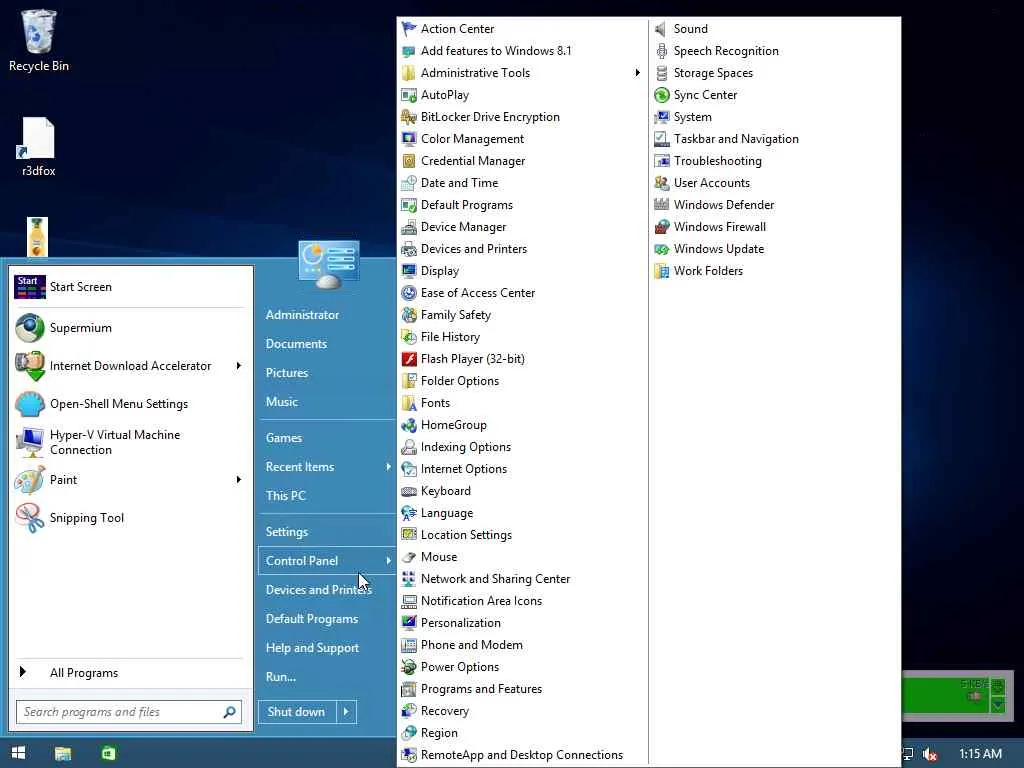Image resolution: width=1024 pixels, height=768 pixels.
Task: Click the Speech Recognition microphone icon
Action: click(x=662, y=51)
